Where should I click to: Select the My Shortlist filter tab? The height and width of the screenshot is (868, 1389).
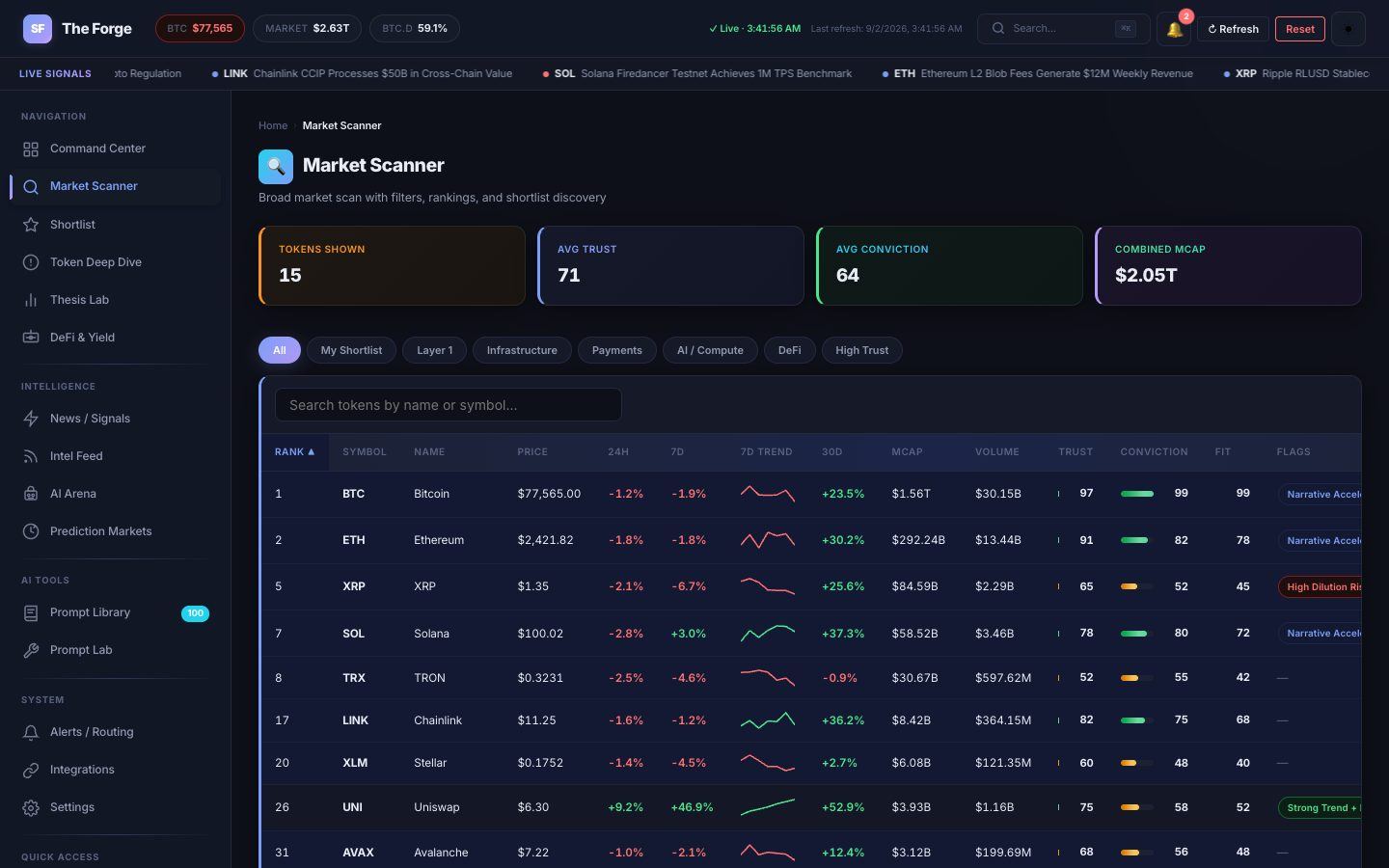point(351,350)
